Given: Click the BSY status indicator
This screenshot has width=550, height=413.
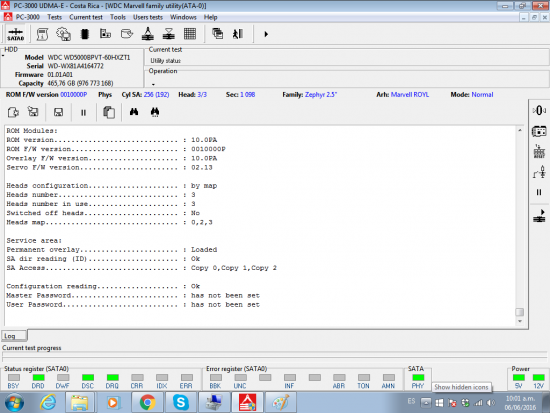Looking at the screenshot, I should coord(14,378).
